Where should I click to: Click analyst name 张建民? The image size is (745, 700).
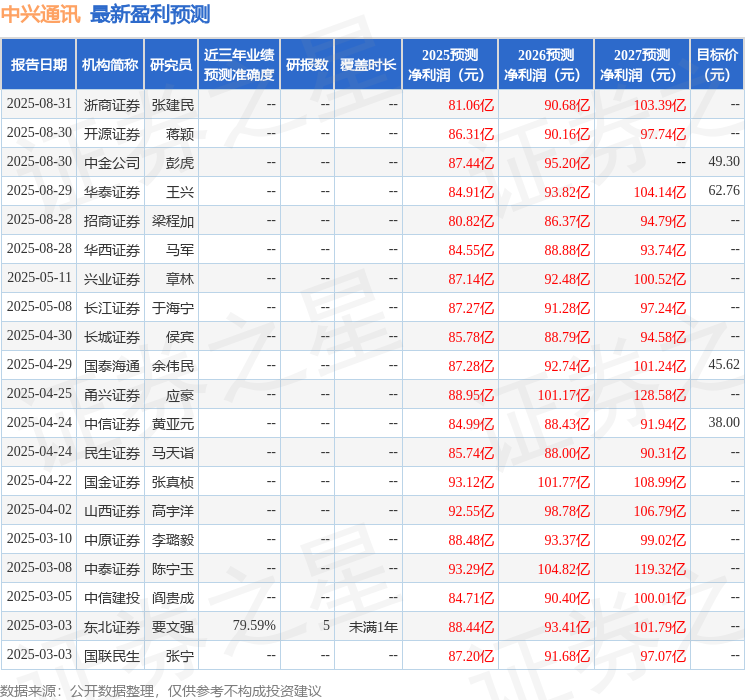173,105
